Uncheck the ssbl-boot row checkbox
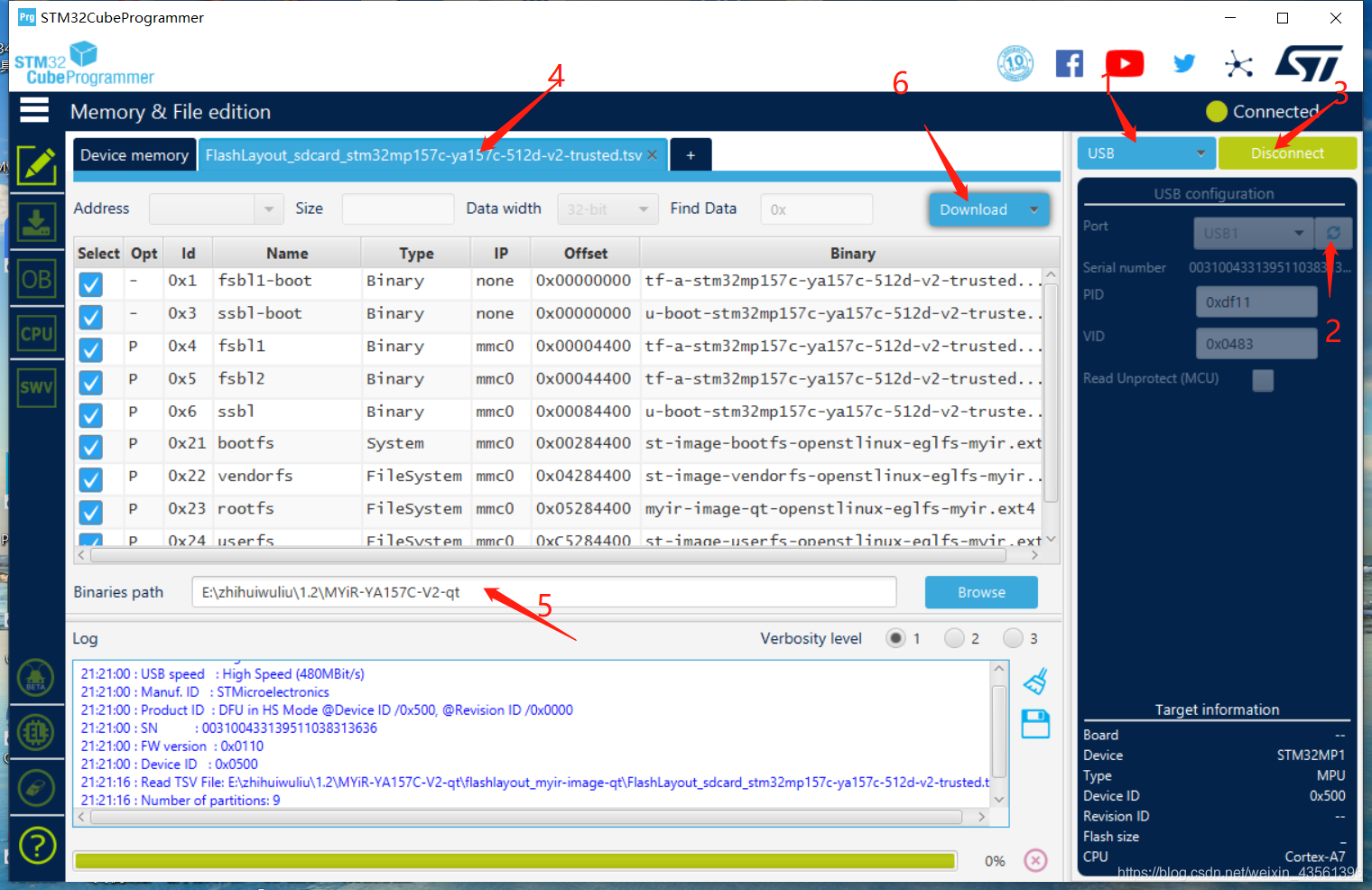1372x890 pixels. tap(90, 317)
